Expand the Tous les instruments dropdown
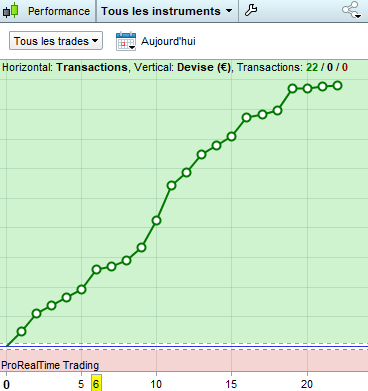 [x=167, y=11]
